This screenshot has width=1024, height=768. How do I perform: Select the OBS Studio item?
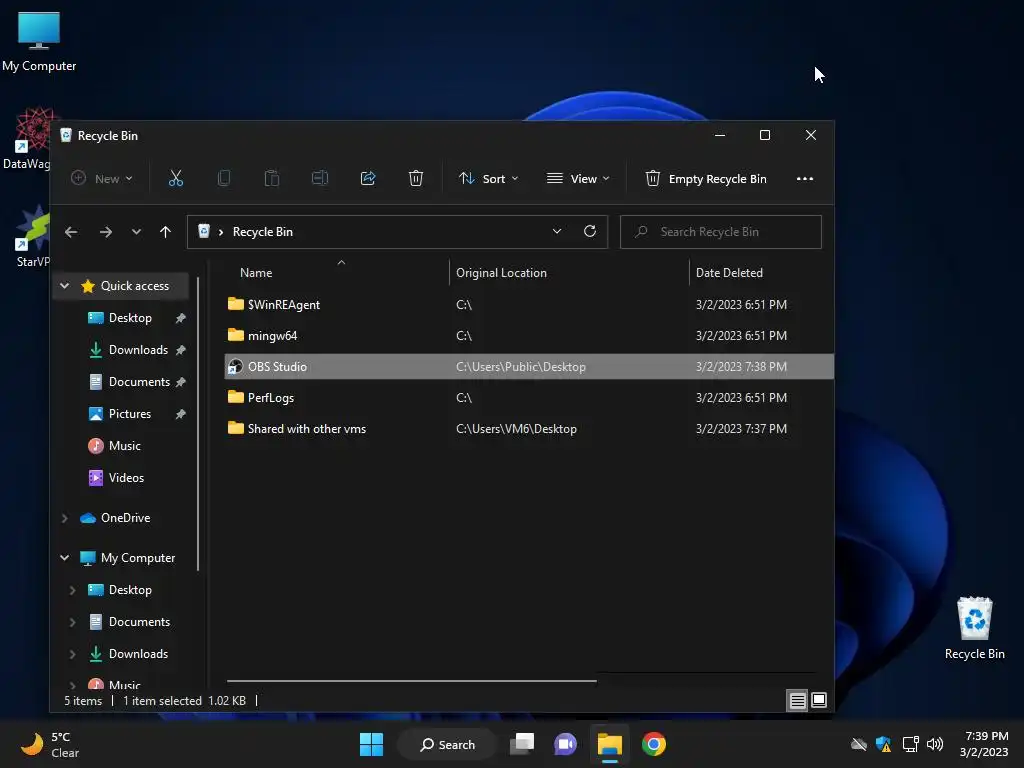coord(529,366)
